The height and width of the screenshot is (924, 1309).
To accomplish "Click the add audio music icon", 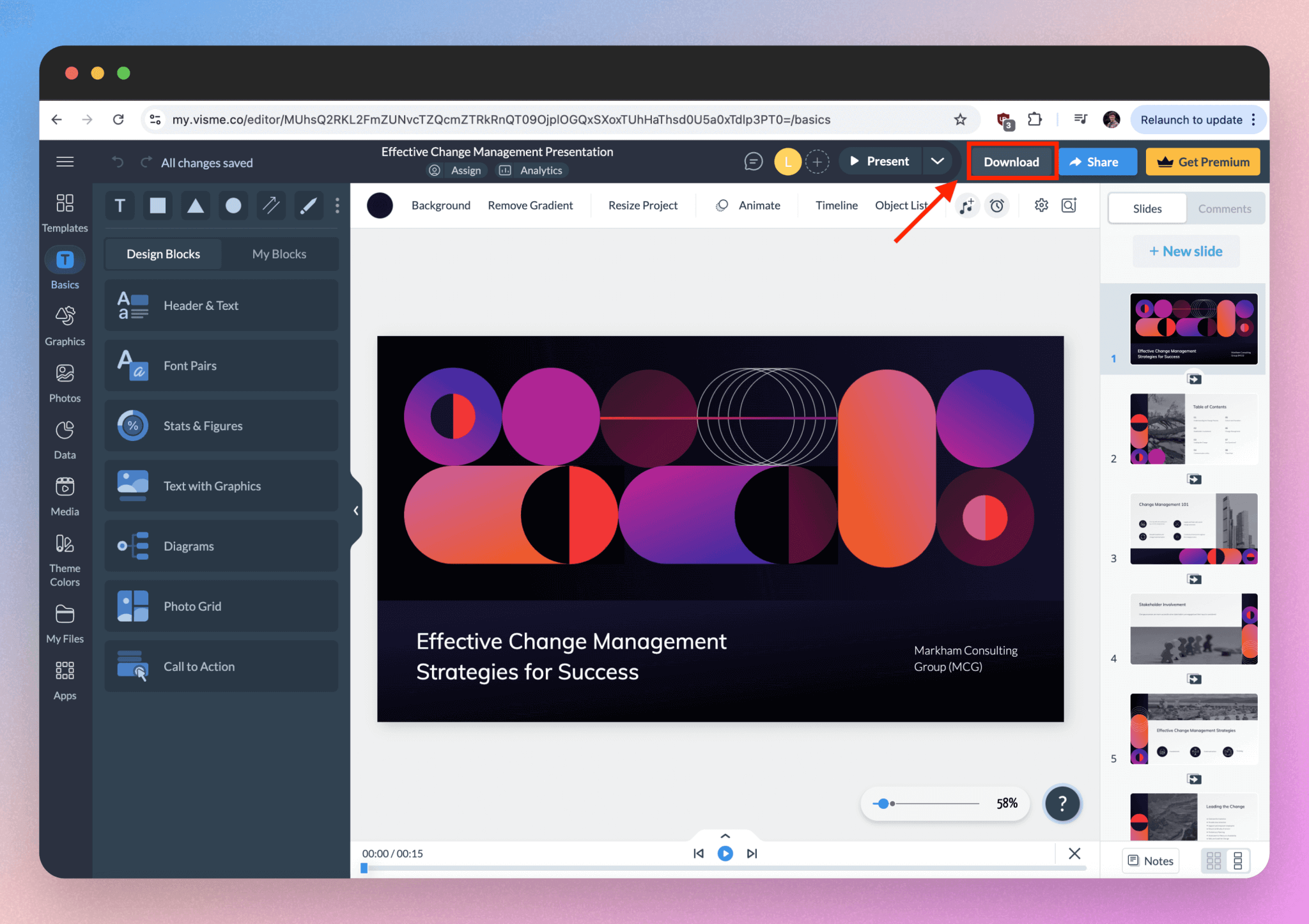I will point(966,206).
